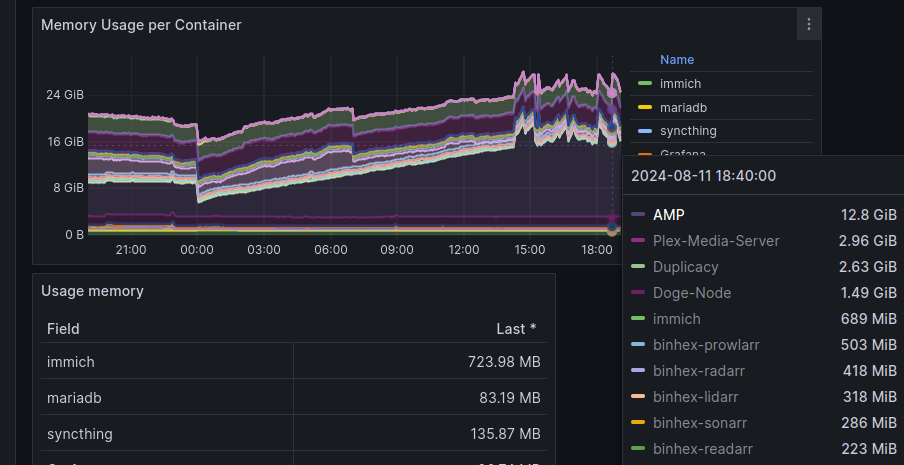This screenshot has height=465, width=904.
Task: Click the 06:00 x-axis time label
Action: (330, 250)
